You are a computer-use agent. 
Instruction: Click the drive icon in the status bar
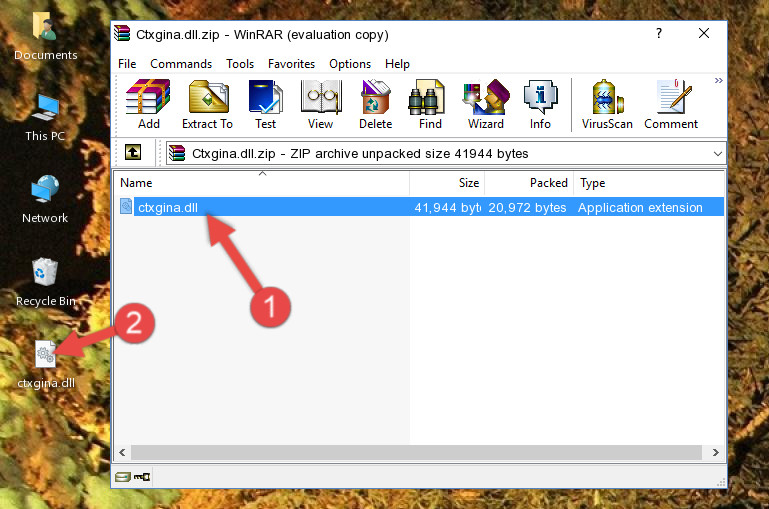[123, 476]
